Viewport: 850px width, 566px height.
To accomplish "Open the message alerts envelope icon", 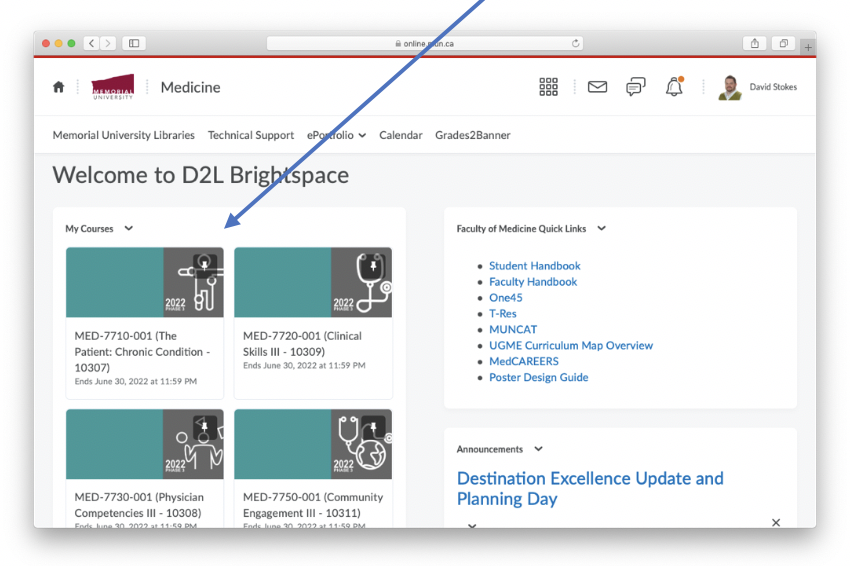I will (x=597, y=87).
